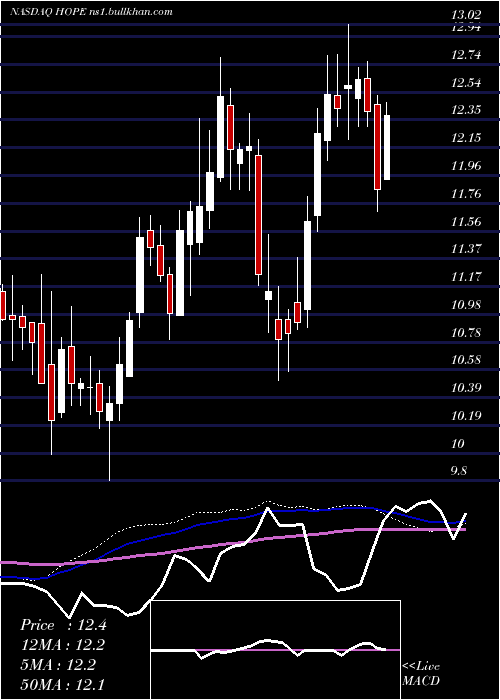Click the 10.98 price axis label

click(x=467, y=305)
